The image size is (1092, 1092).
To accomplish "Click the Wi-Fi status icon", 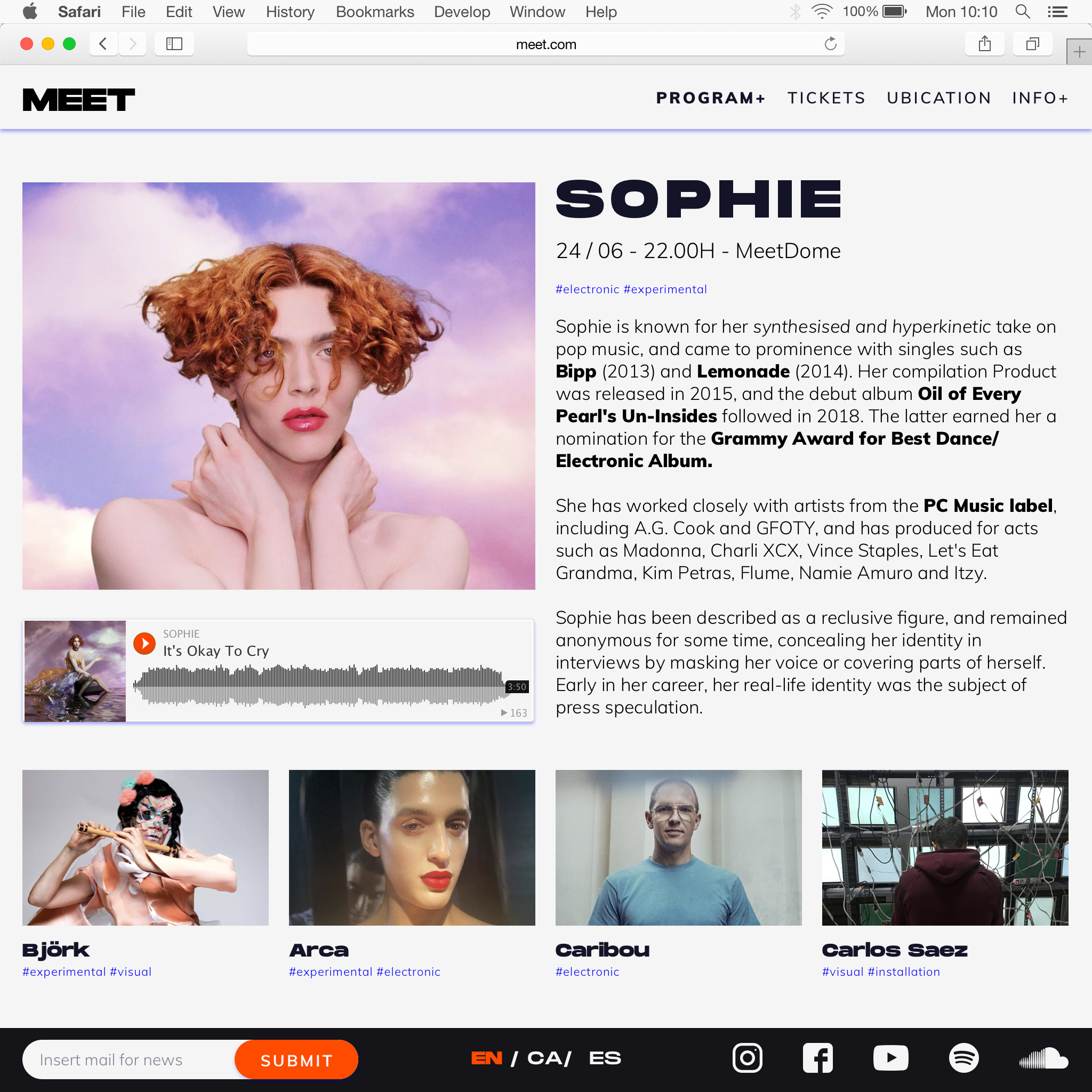I will click(x=822, y=12).
